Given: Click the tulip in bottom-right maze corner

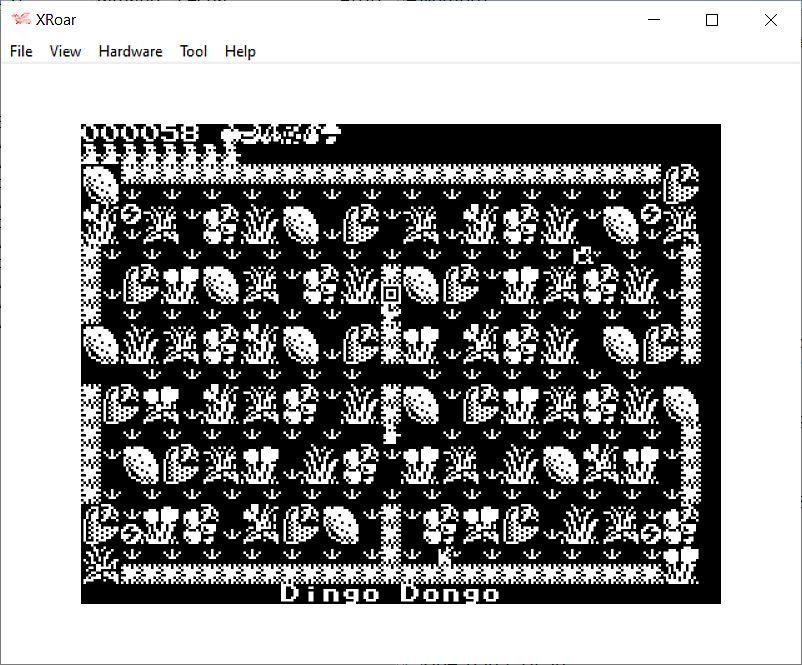Looking at the screenshot, I should [x=682, y=563].
